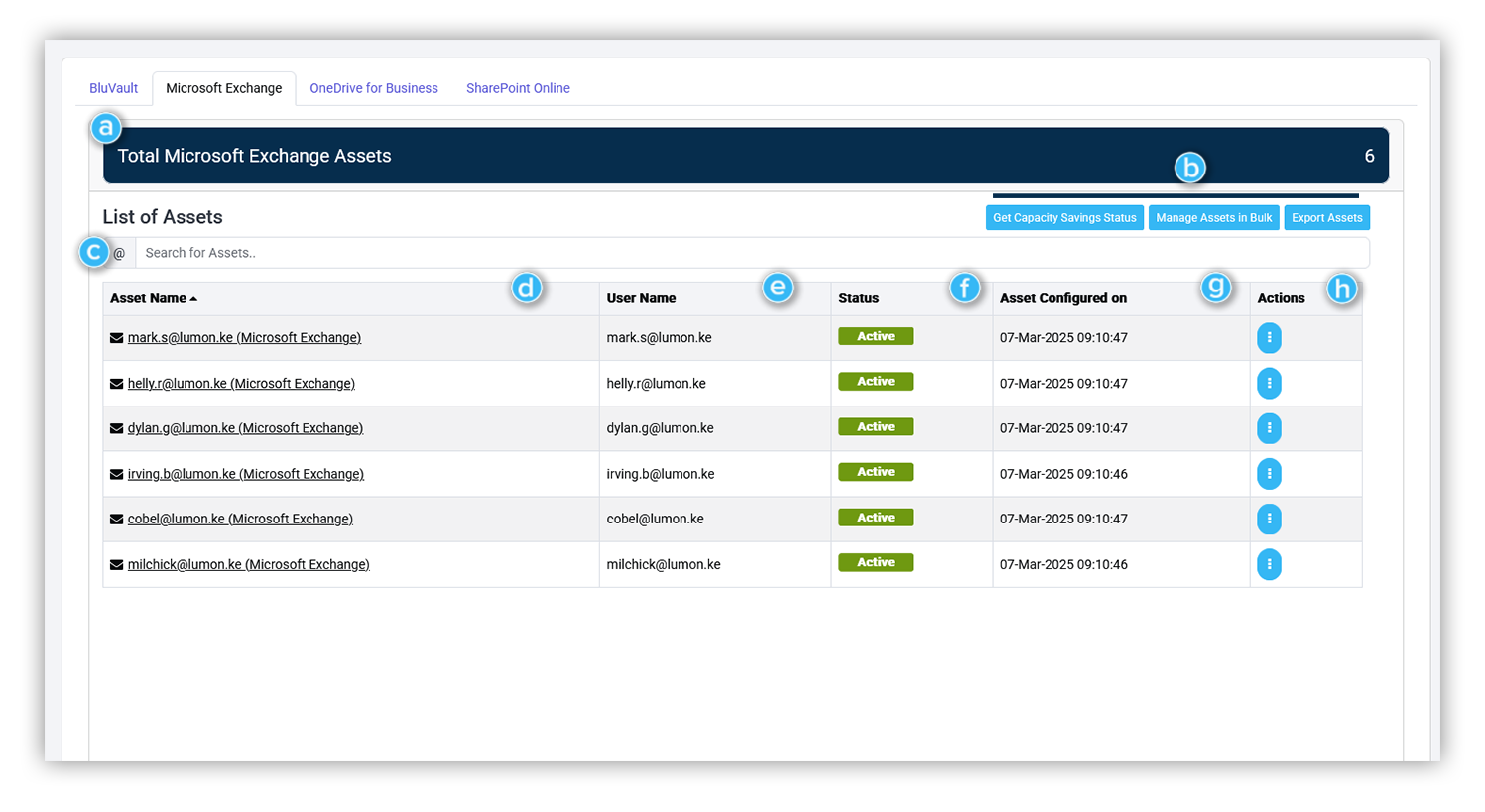Click Active status badge for irving.b@lumon.ke
1485x812 pixels.
pos(876,472)
